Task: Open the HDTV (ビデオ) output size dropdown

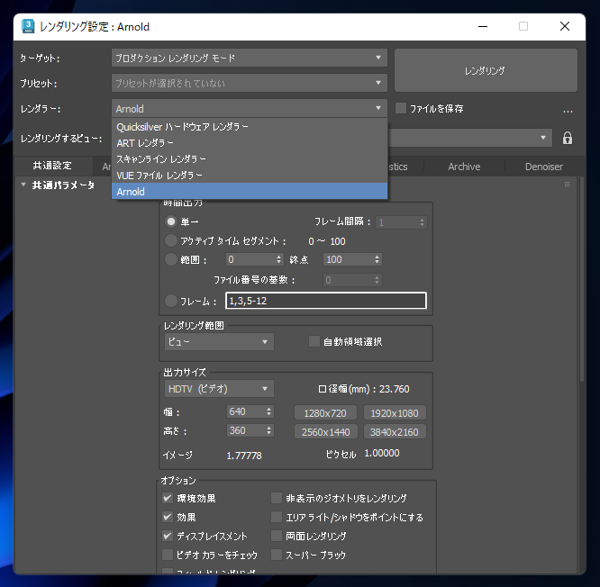Action: point(219,389)
